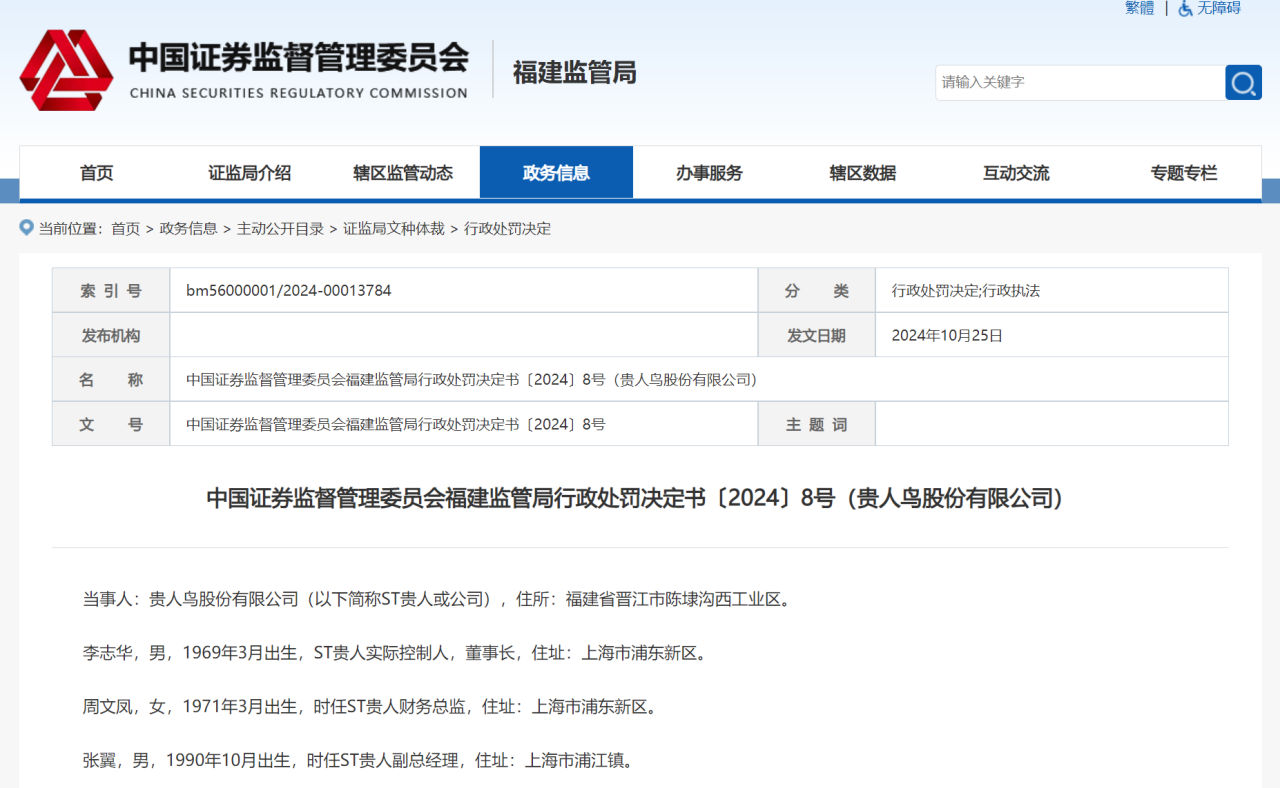This screenshot has height=788, width=1280.
Task: Click category value 行政处罚决定;行政执法
Action: [966, 291]
